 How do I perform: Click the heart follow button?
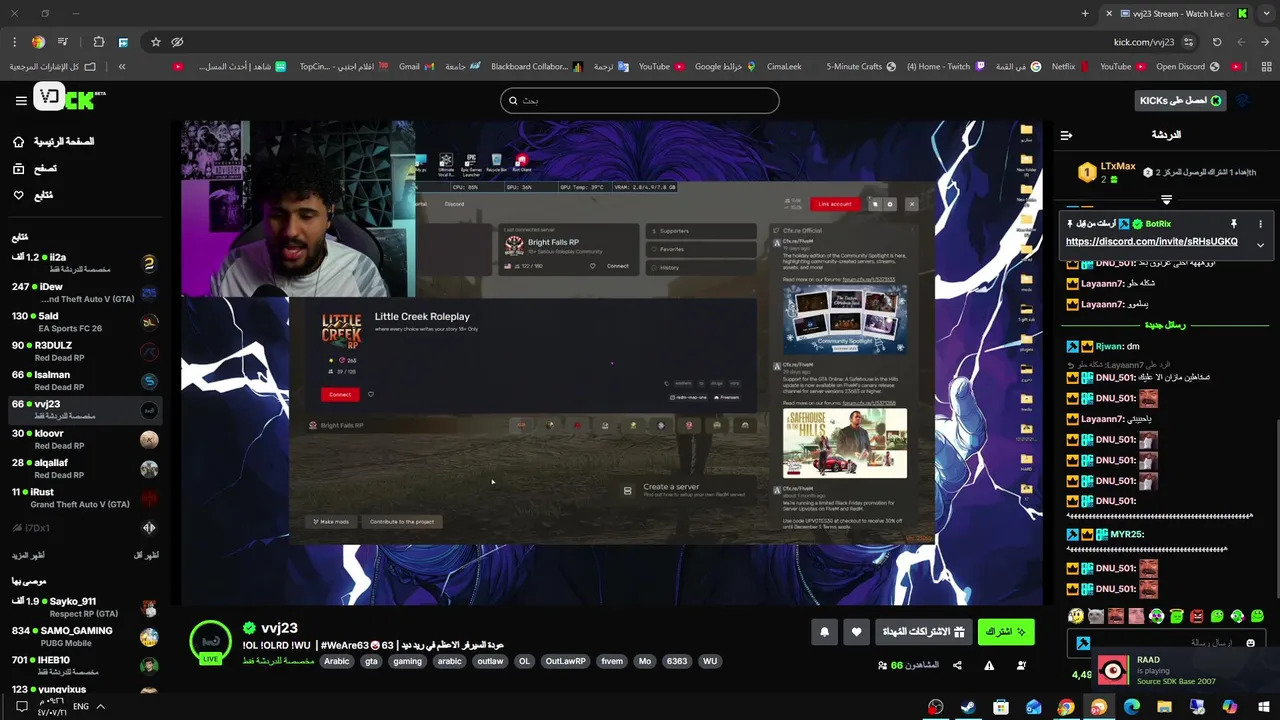click(x=856, y=632)
